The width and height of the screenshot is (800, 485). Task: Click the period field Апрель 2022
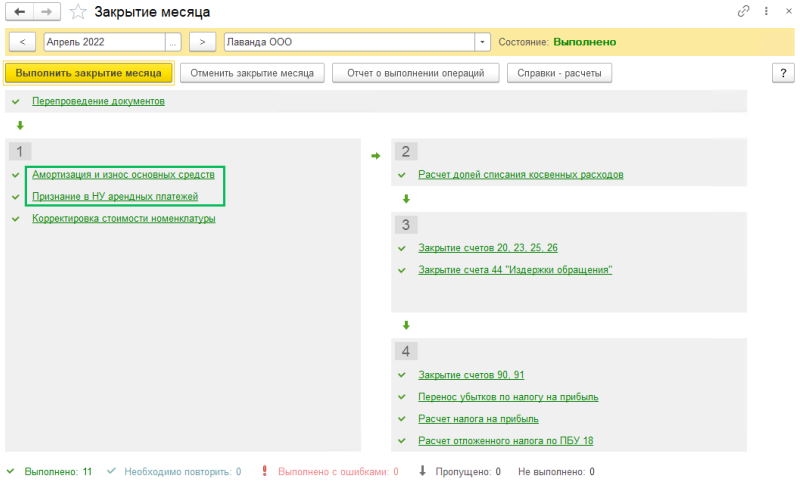point(105,42)
